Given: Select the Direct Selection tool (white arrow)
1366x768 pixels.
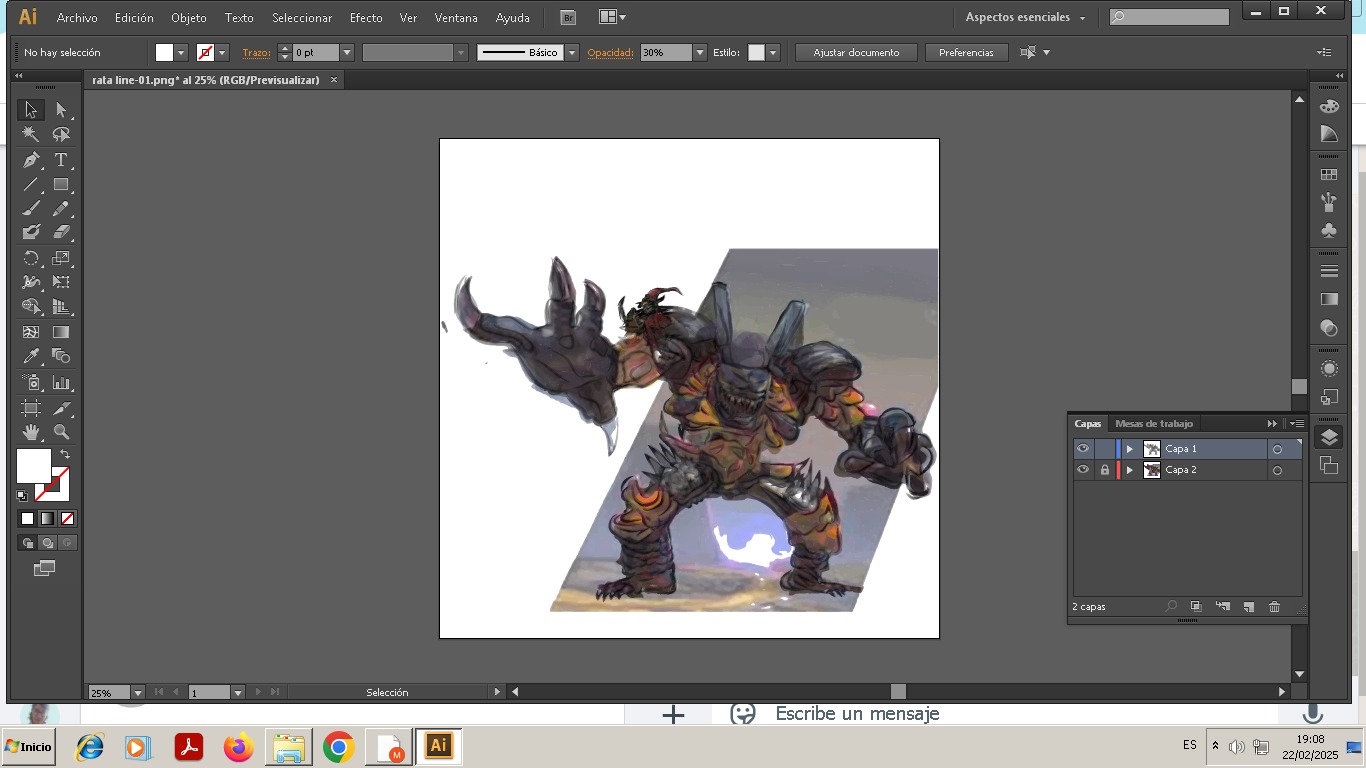Looking at the screenshot, I should pyautogui.click(x=61, y=110).
